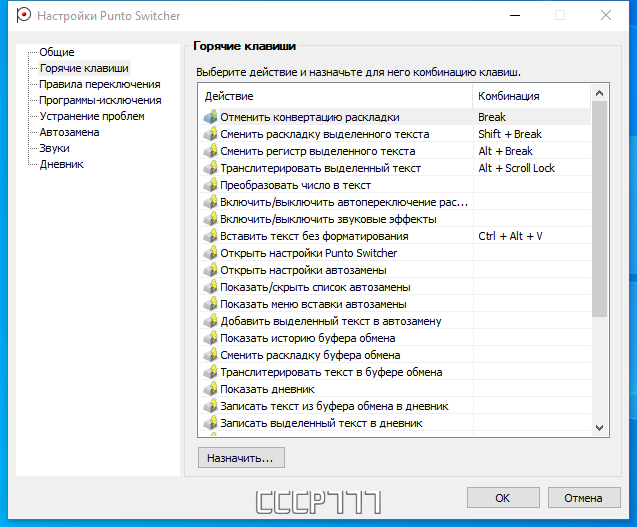Click icon beside Отменить конвертацию раскладки

(210, 117)
